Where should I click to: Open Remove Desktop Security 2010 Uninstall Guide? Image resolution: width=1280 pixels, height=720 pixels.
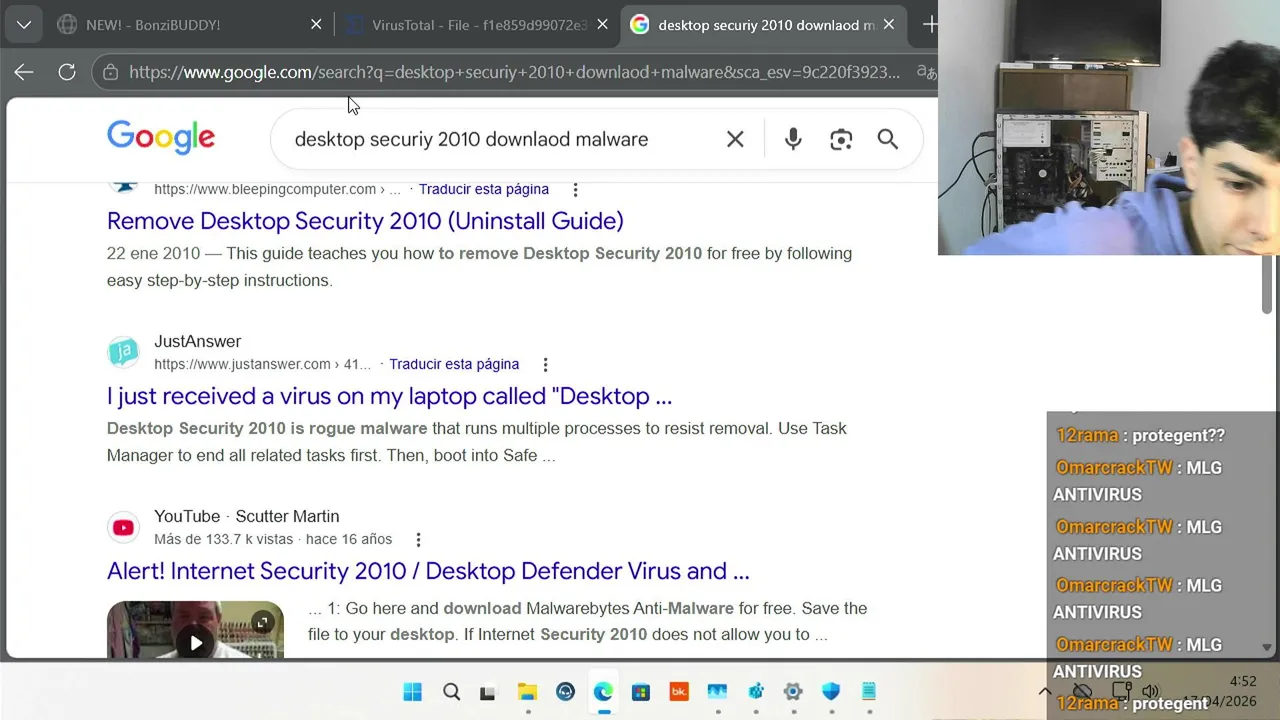click(365, 221)
